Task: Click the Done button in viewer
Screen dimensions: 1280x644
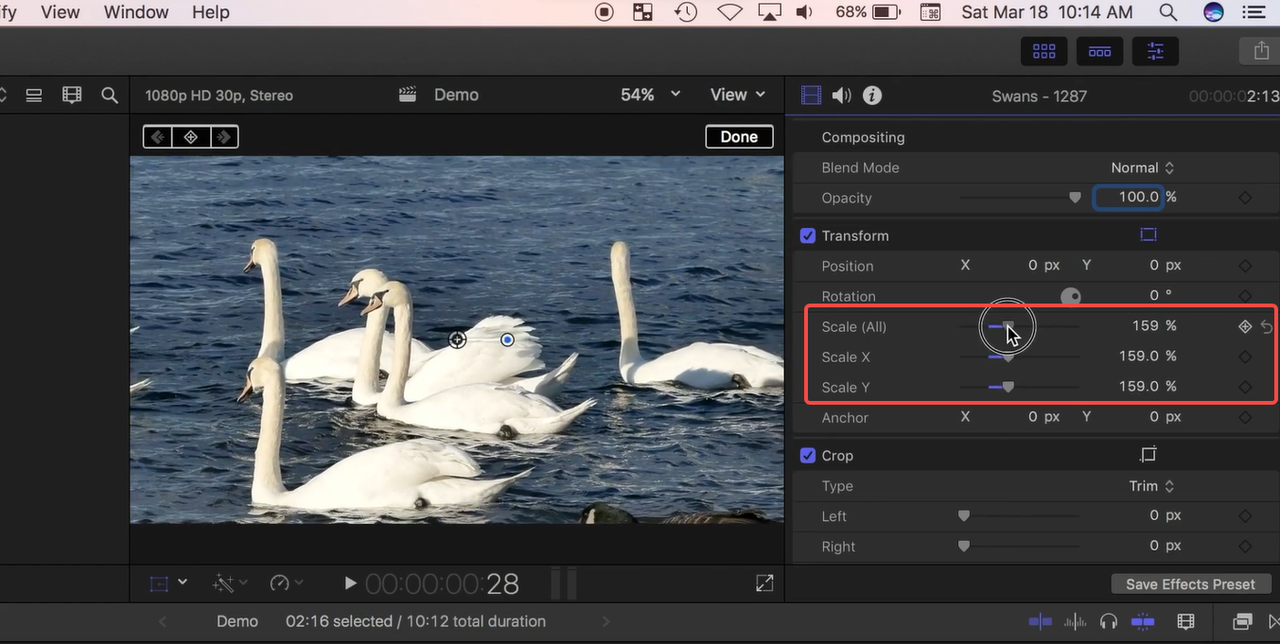Action: [x=739, y=137]
